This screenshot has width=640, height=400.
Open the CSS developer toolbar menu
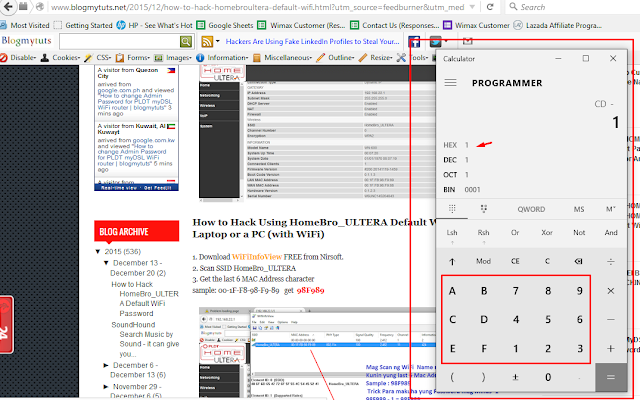[98, 58]
